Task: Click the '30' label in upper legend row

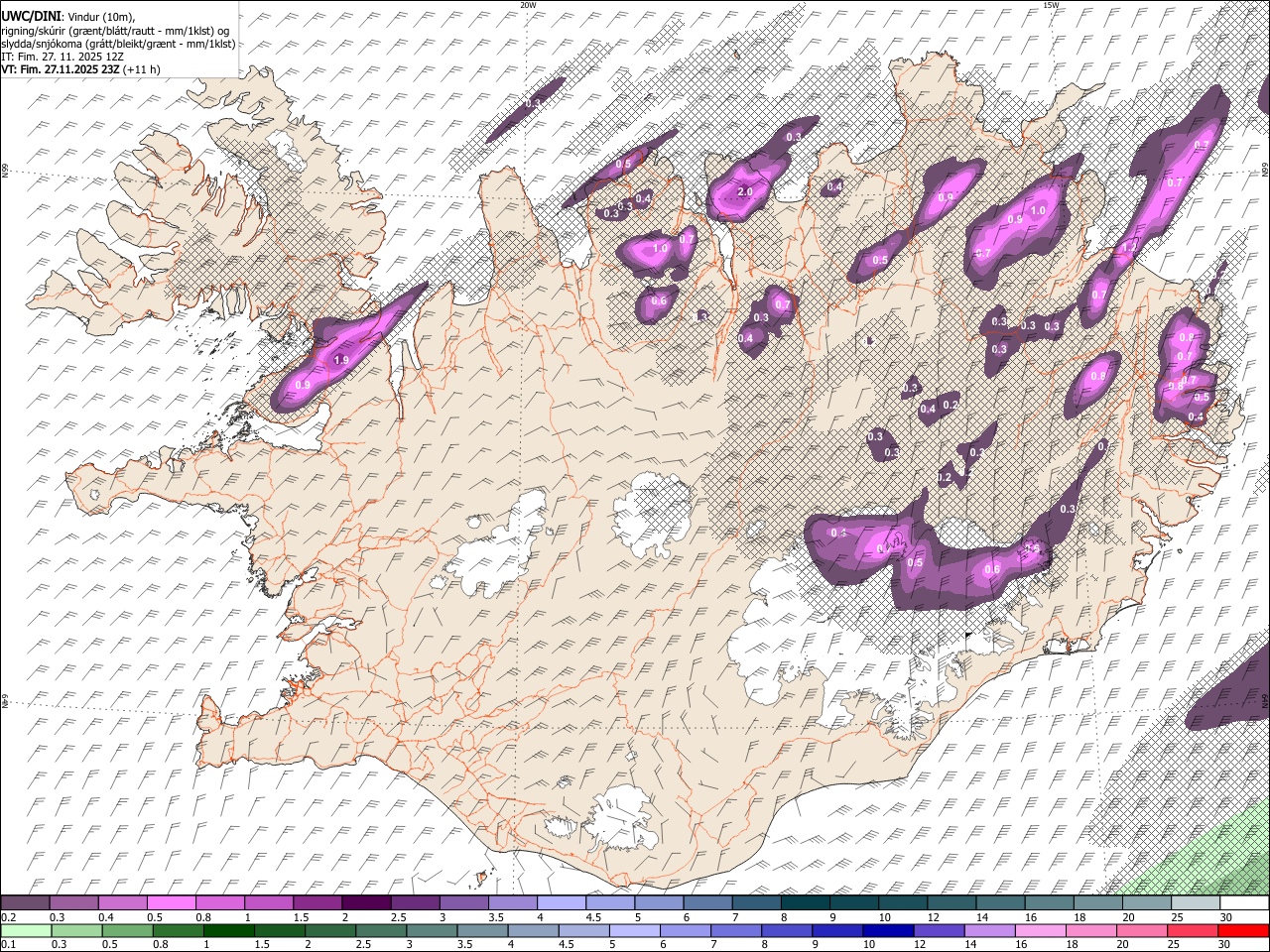Action: pos(1225,917)
